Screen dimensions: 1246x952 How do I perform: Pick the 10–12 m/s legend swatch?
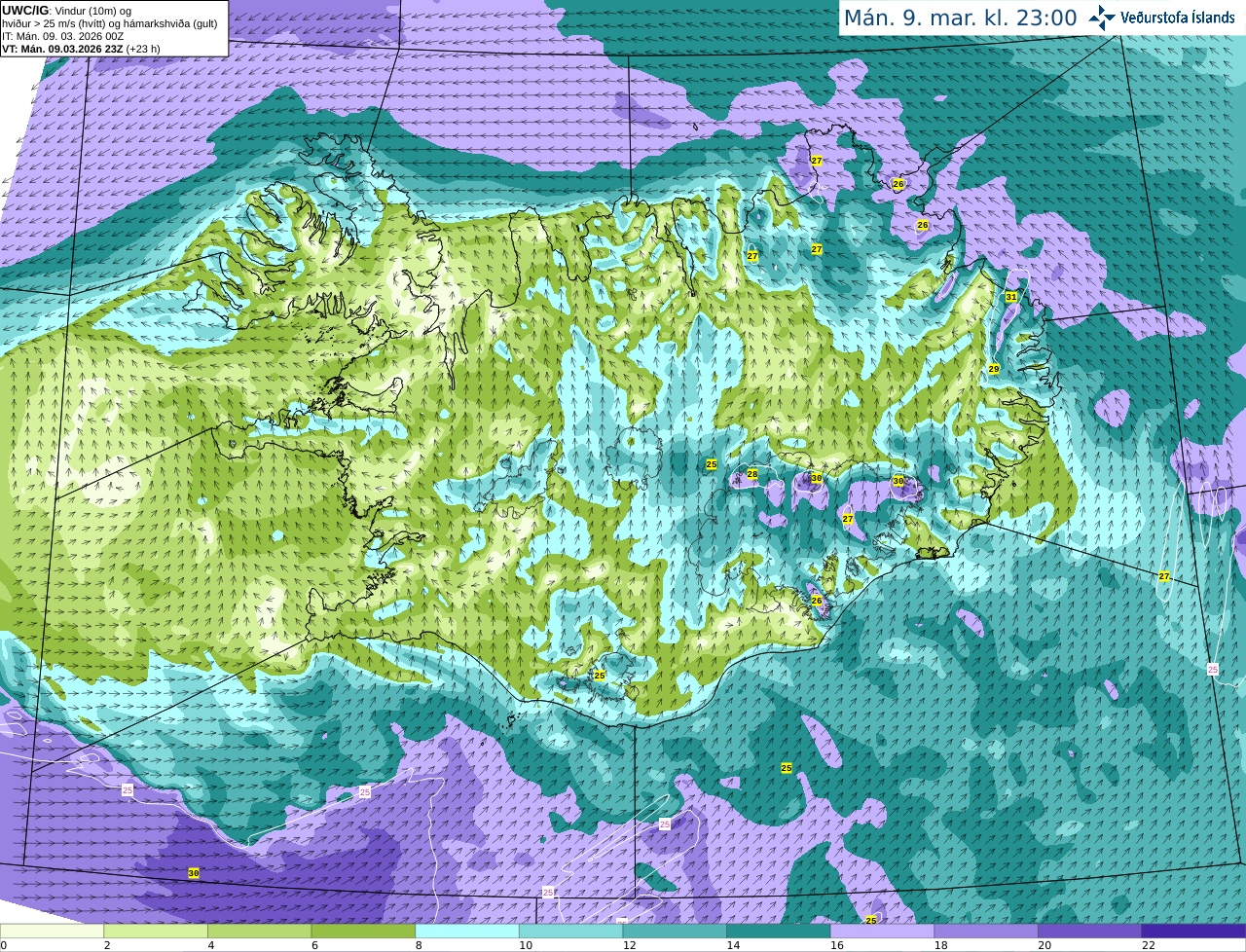(x=570, y=931)
